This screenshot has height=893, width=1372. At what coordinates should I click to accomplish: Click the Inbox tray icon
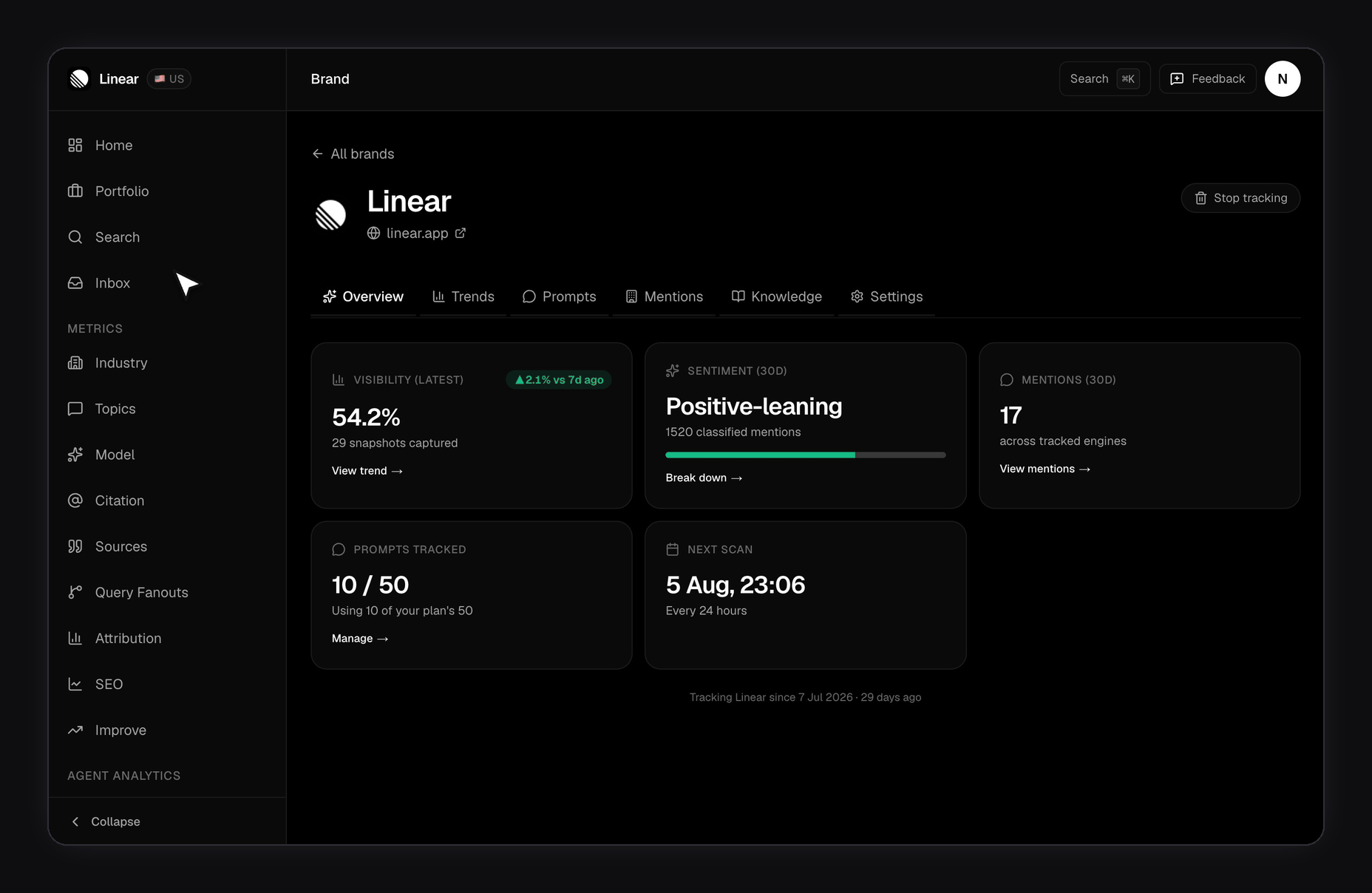click(x=75, y=283)
